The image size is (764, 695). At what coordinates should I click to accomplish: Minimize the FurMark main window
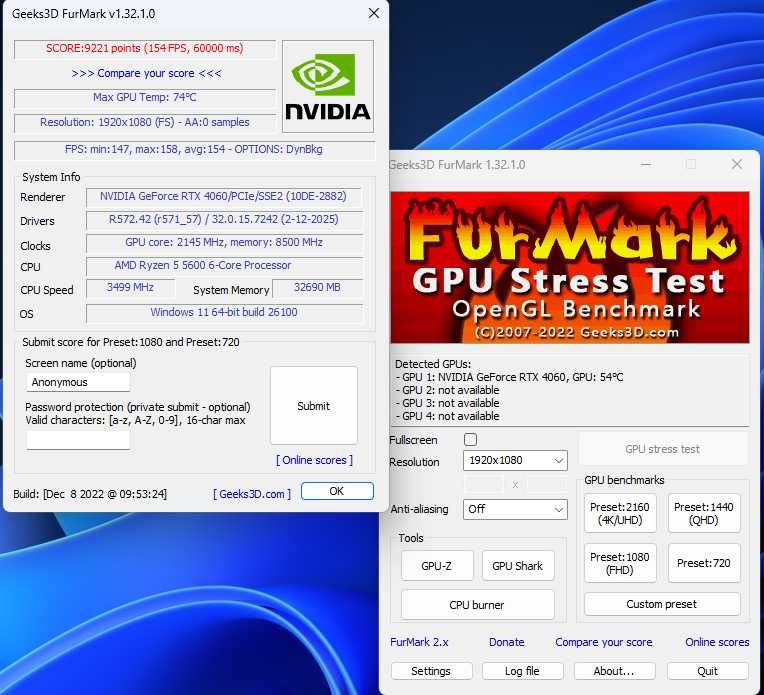tap(646, 165)
